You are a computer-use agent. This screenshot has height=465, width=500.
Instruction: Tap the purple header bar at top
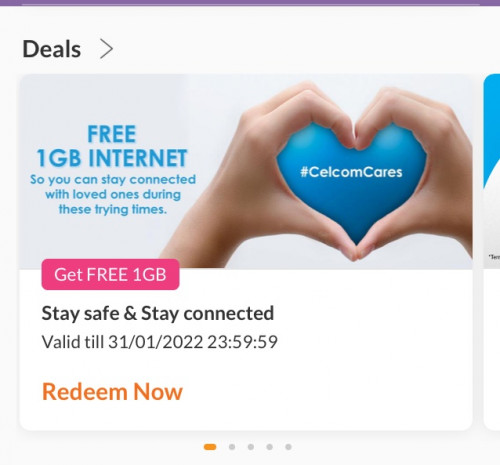(x=250, y=3)
